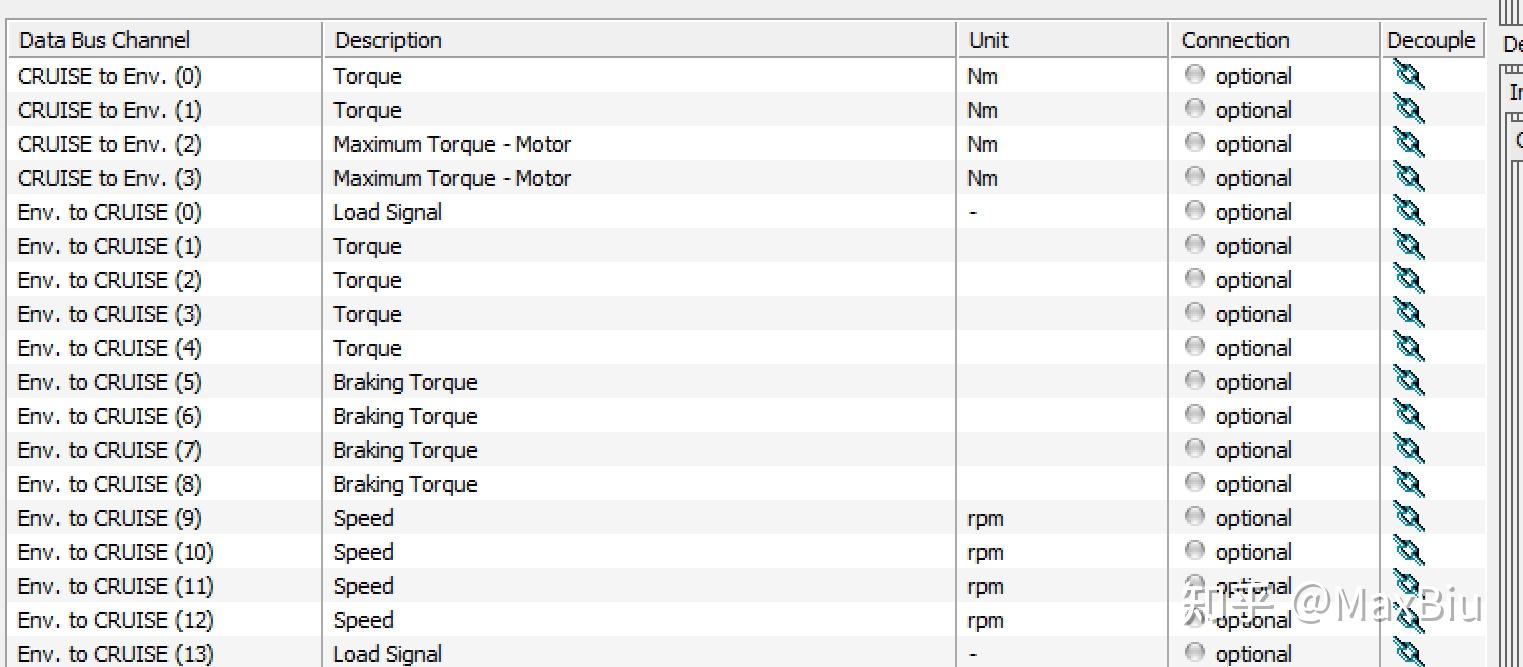Click the Decouple icon on the Load Signal row
This screenshot has width=1523, height=667.
pos(1408,212)
